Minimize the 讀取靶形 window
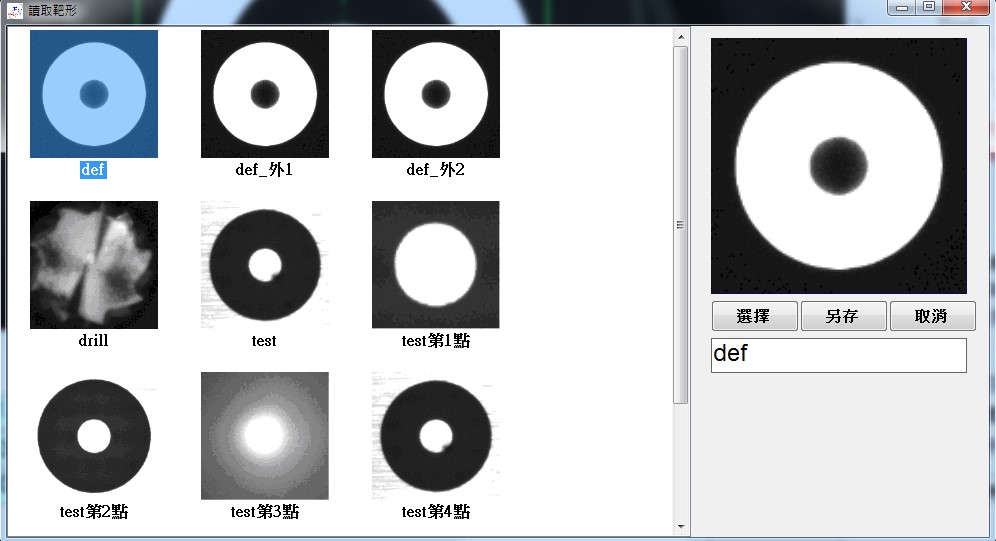996x541 pixels. click(x=903, y=7)
